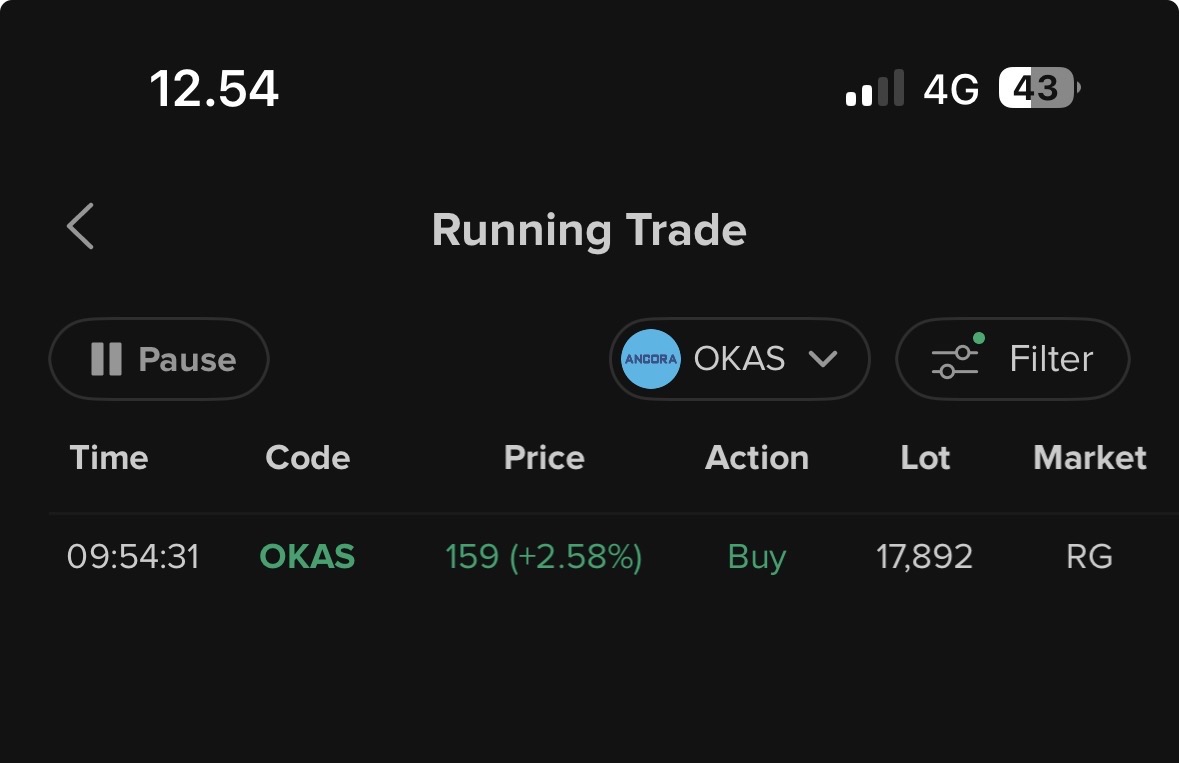Pause the running trade feed
Image resolution: width=1179 pixels, height=763 pixels.
coord(159,359)
